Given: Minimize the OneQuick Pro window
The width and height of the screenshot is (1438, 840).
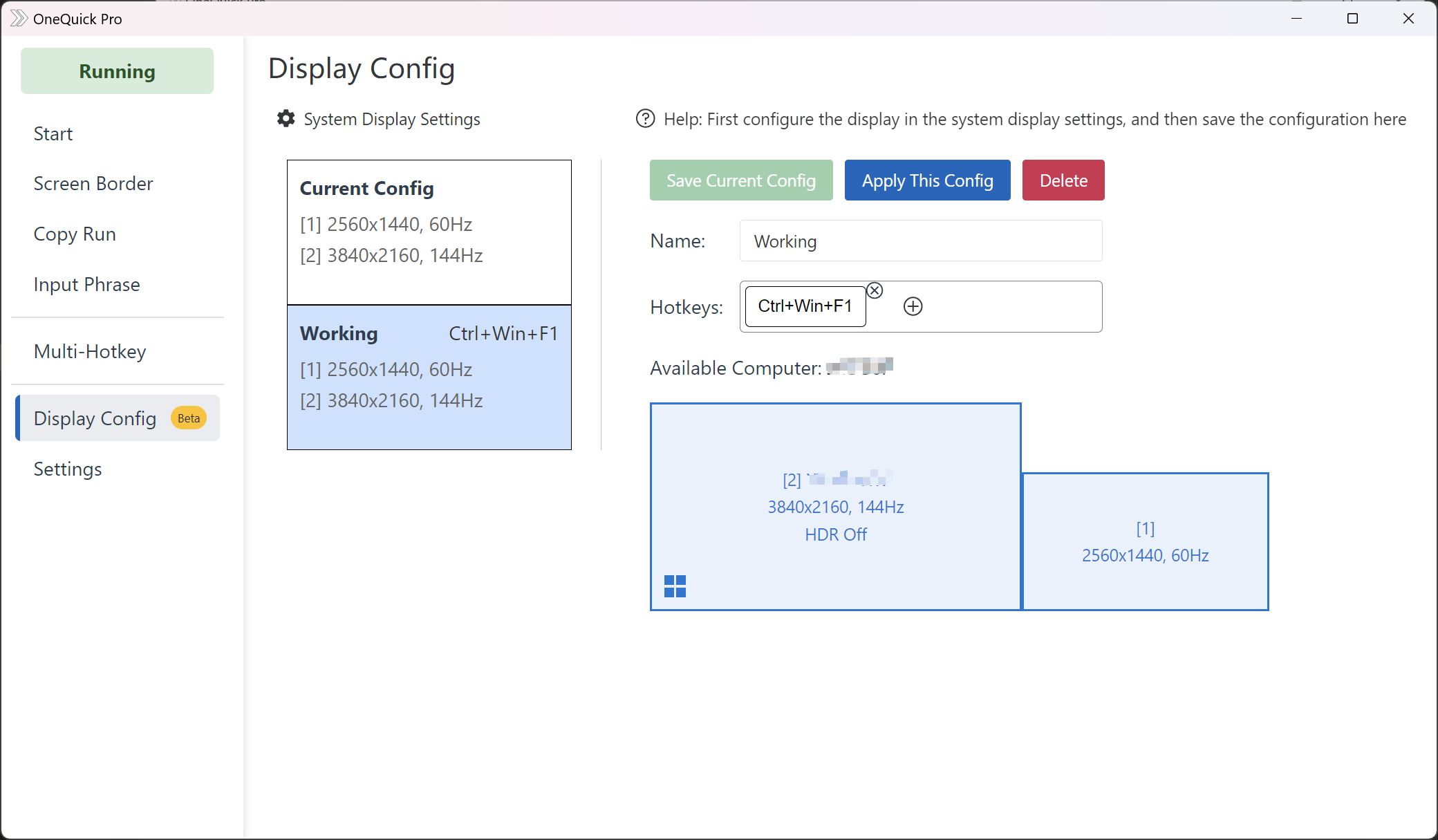Looking at the screenshot, I should (1297, 19).
